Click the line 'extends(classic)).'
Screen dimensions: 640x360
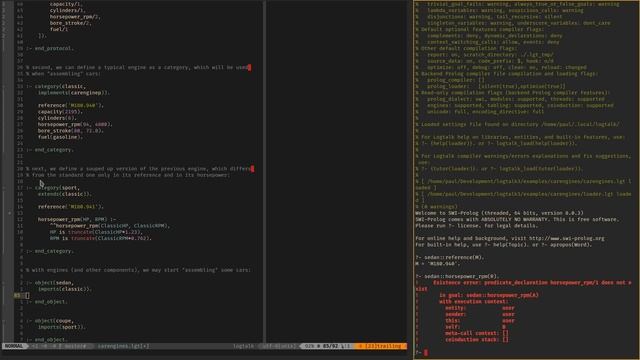(x=65, y=194)
